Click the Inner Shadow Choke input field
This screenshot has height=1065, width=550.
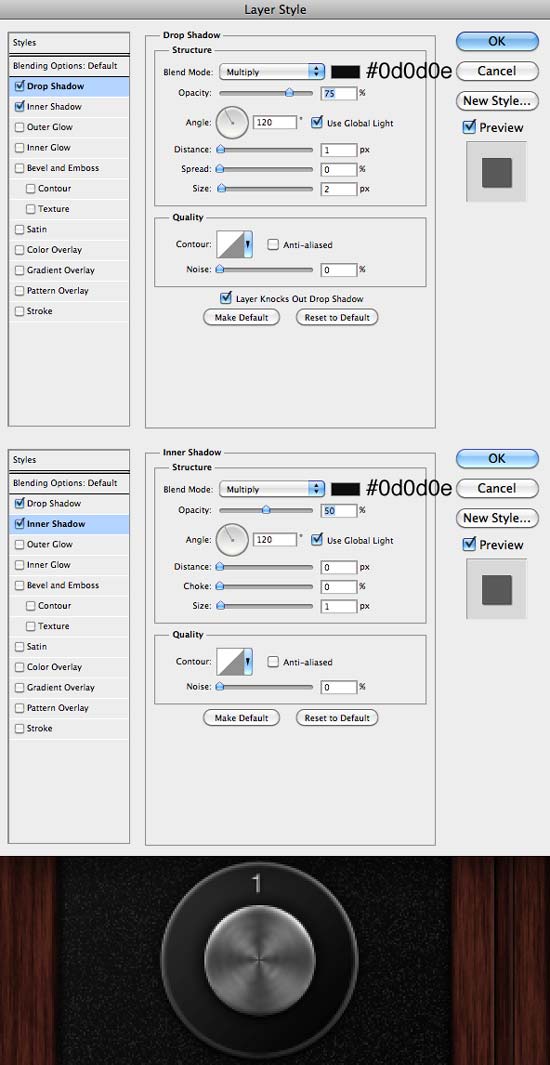click(339, 586)
